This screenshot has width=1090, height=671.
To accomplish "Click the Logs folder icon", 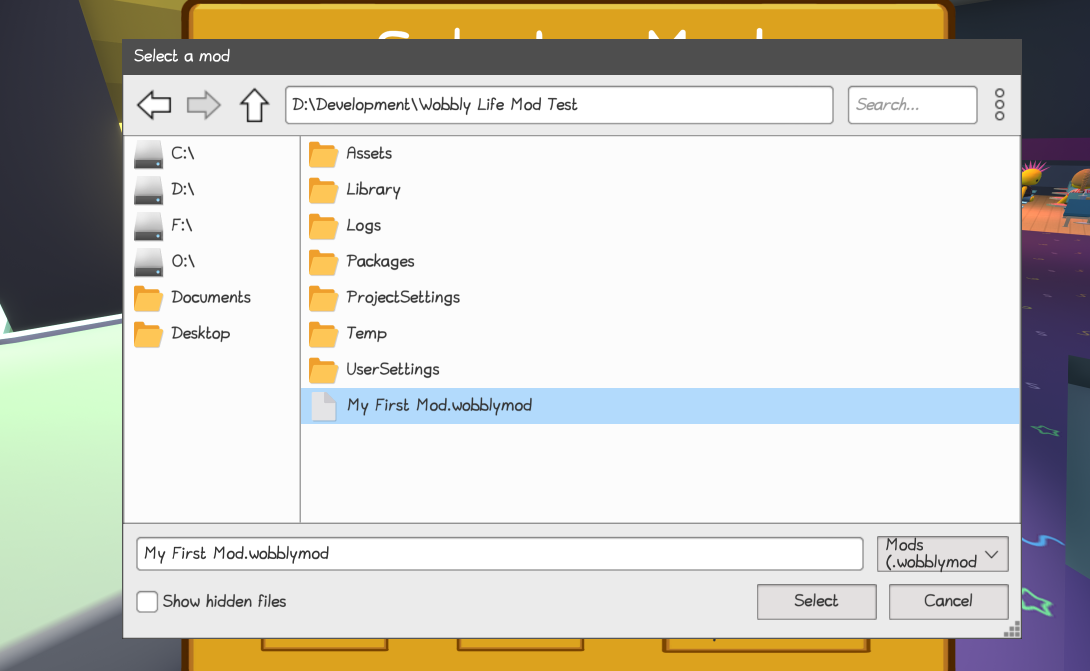I will click(x=323, y=227).
